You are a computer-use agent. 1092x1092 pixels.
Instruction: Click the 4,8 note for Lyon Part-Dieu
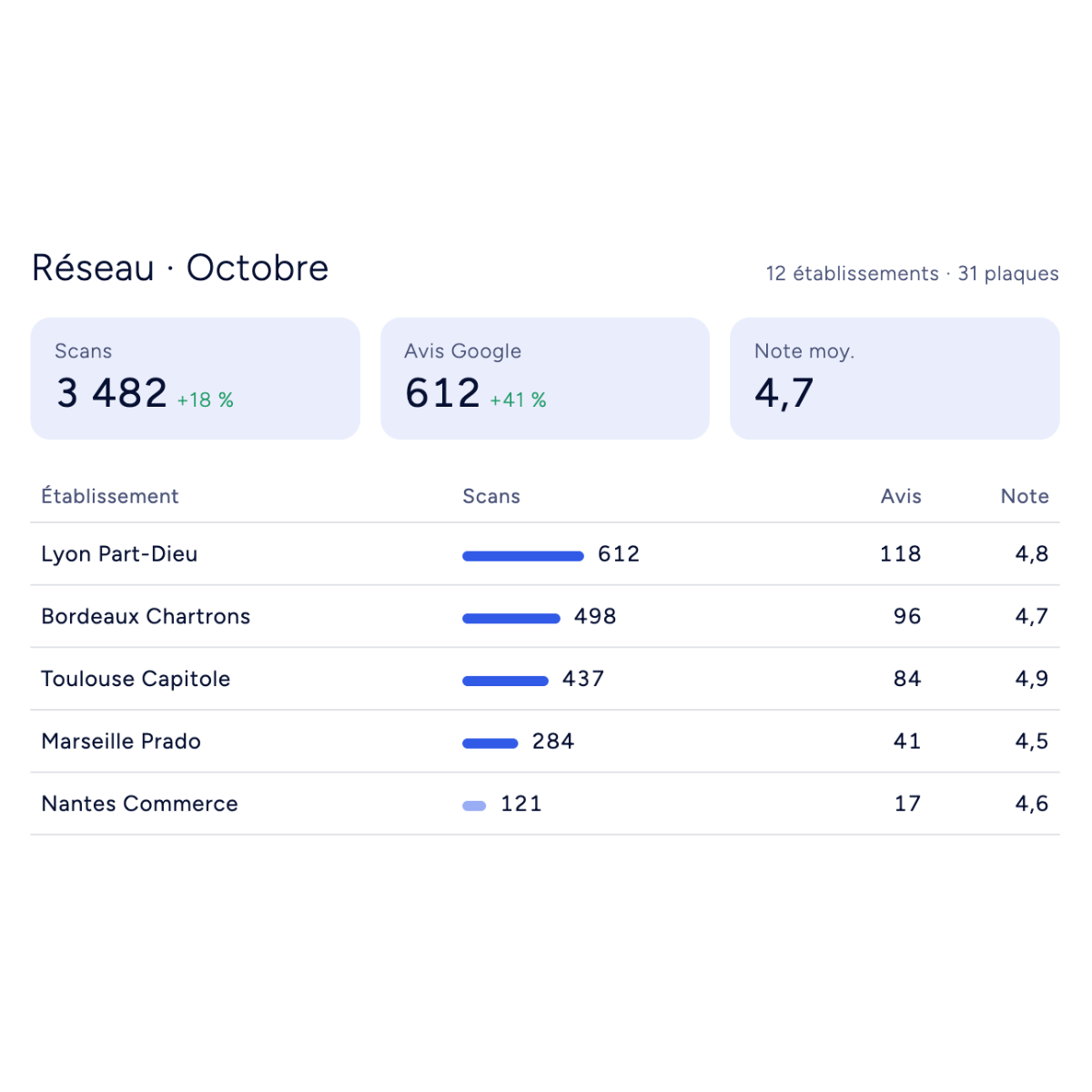(1032, 554)
